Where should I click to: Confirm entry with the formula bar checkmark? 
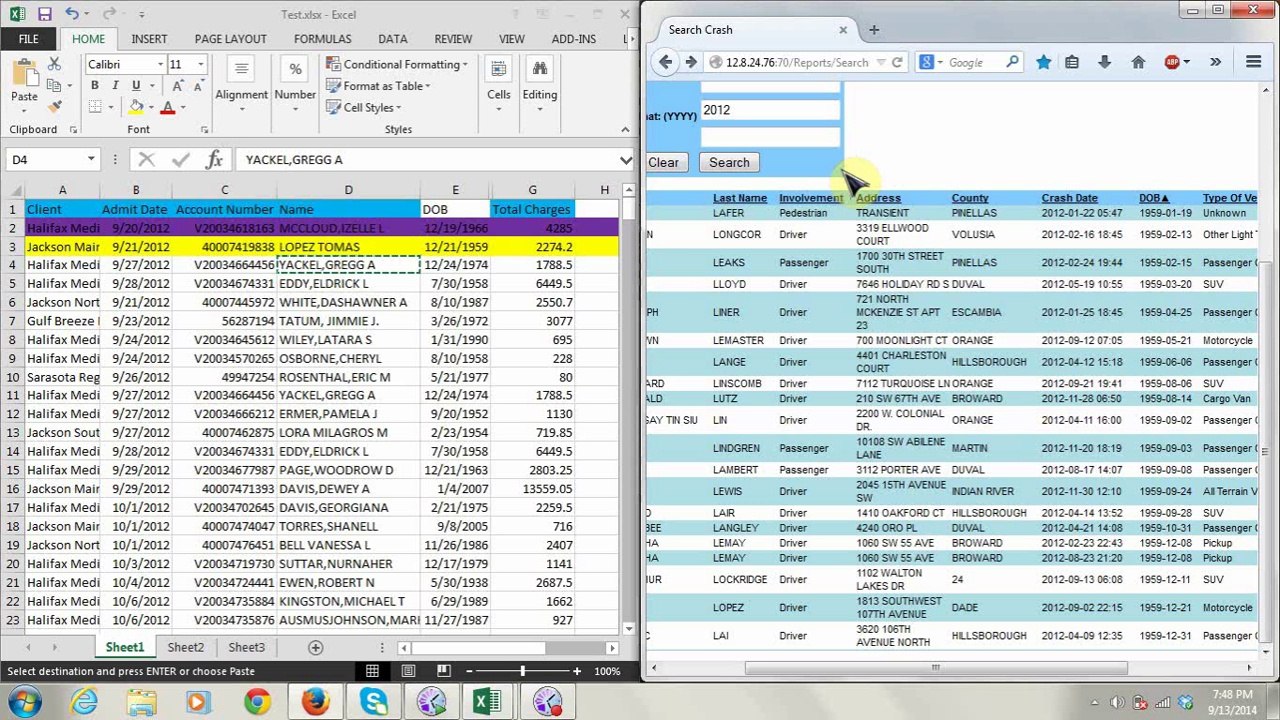click(x=181, y=160)
